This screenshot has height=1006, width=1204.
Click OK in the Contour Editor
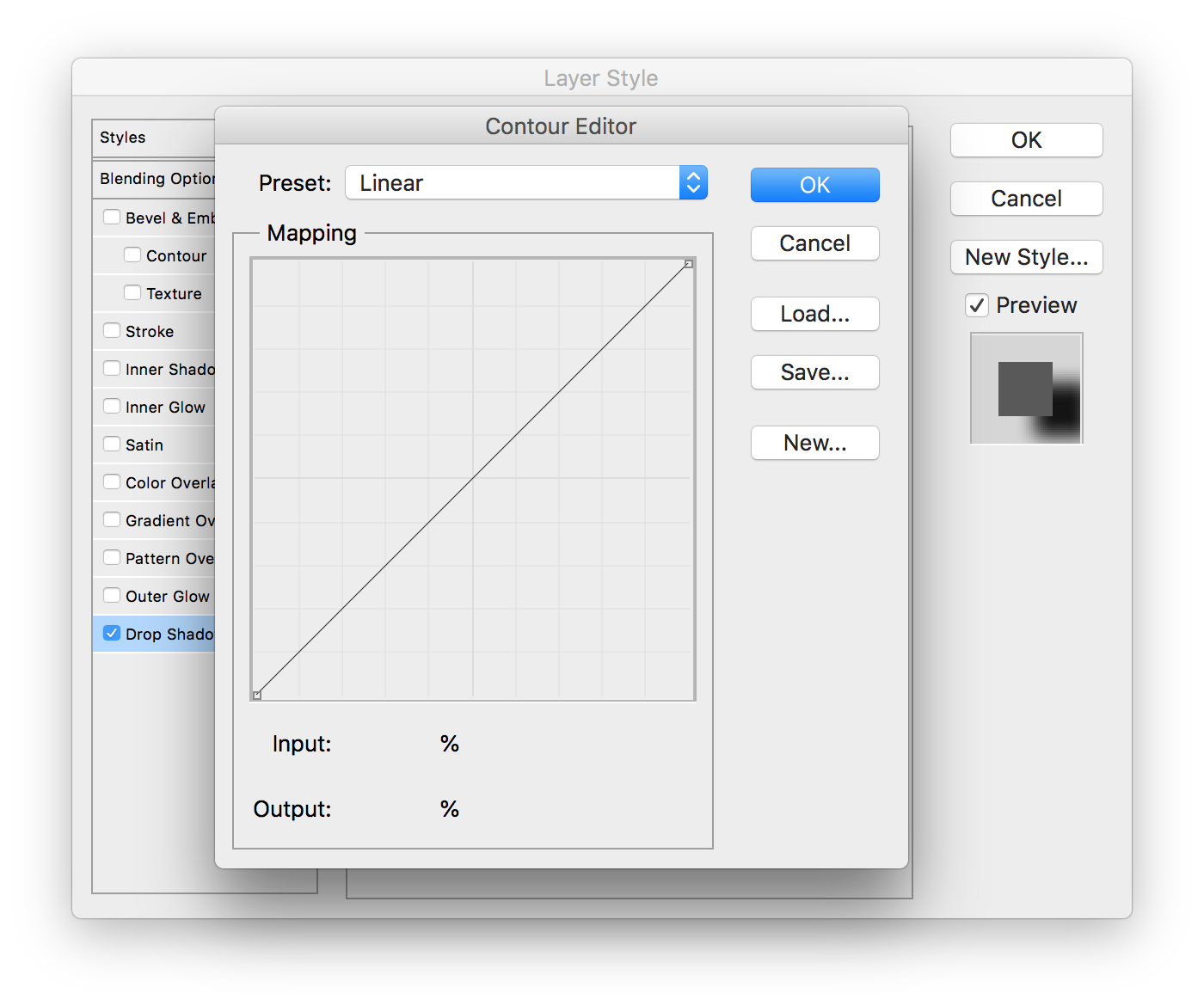tap(814, 185)
